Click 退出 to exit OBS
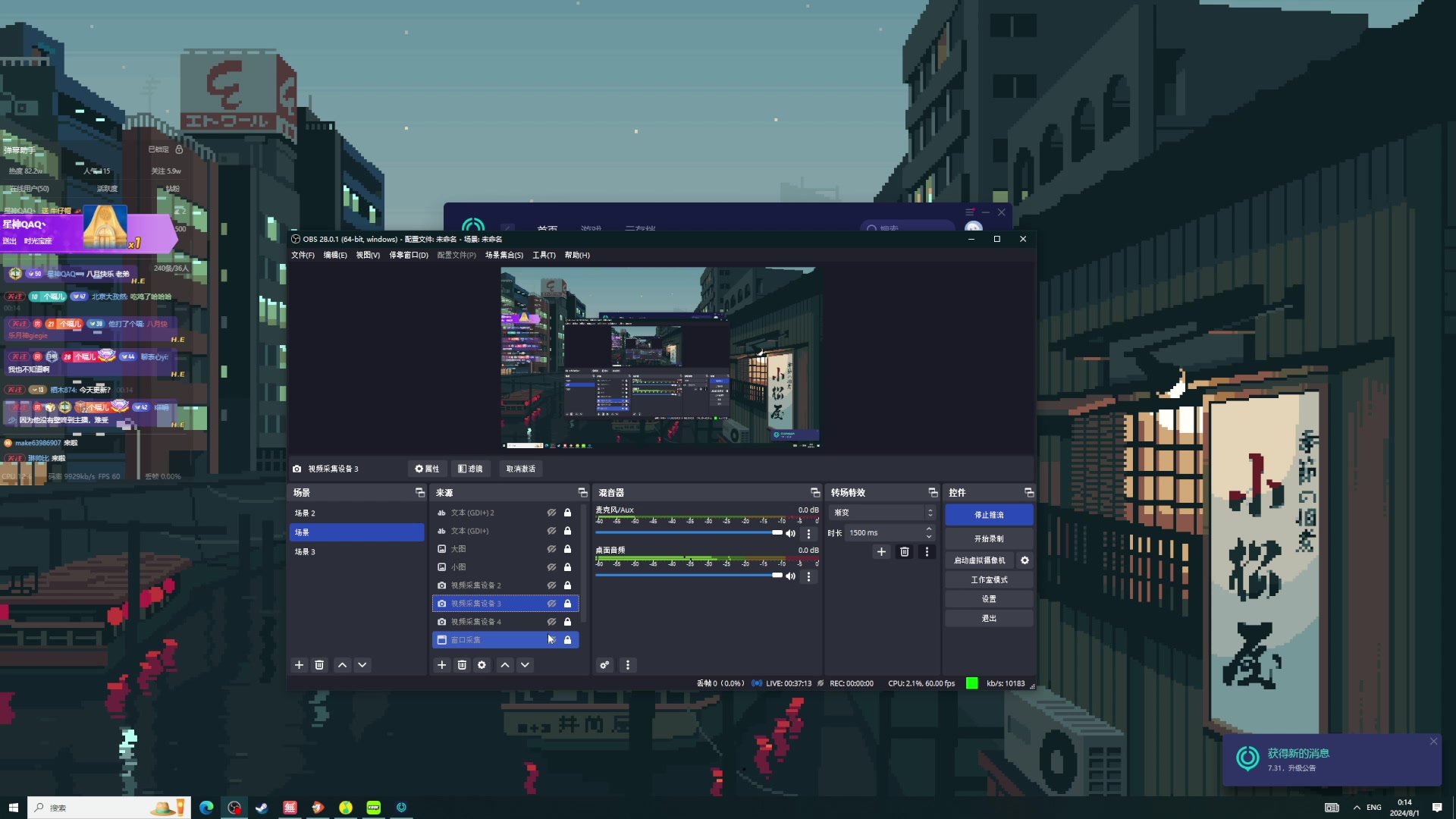The image size is (1456, 819). click(989, 619)
